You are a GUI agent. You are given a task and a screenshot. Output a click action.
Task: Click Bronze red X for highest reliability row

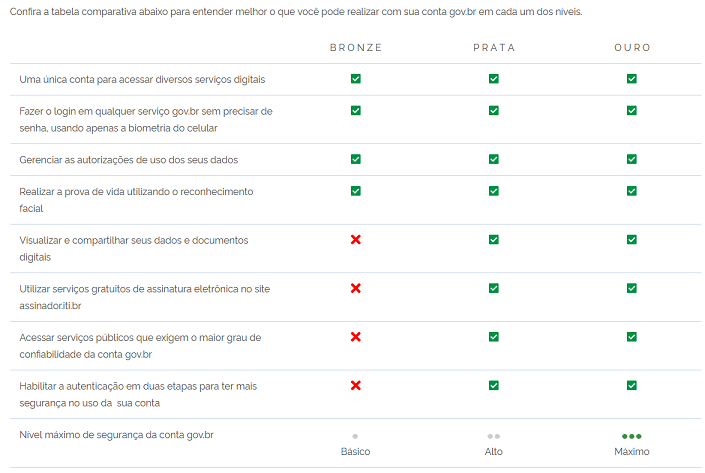pos(356,337)
